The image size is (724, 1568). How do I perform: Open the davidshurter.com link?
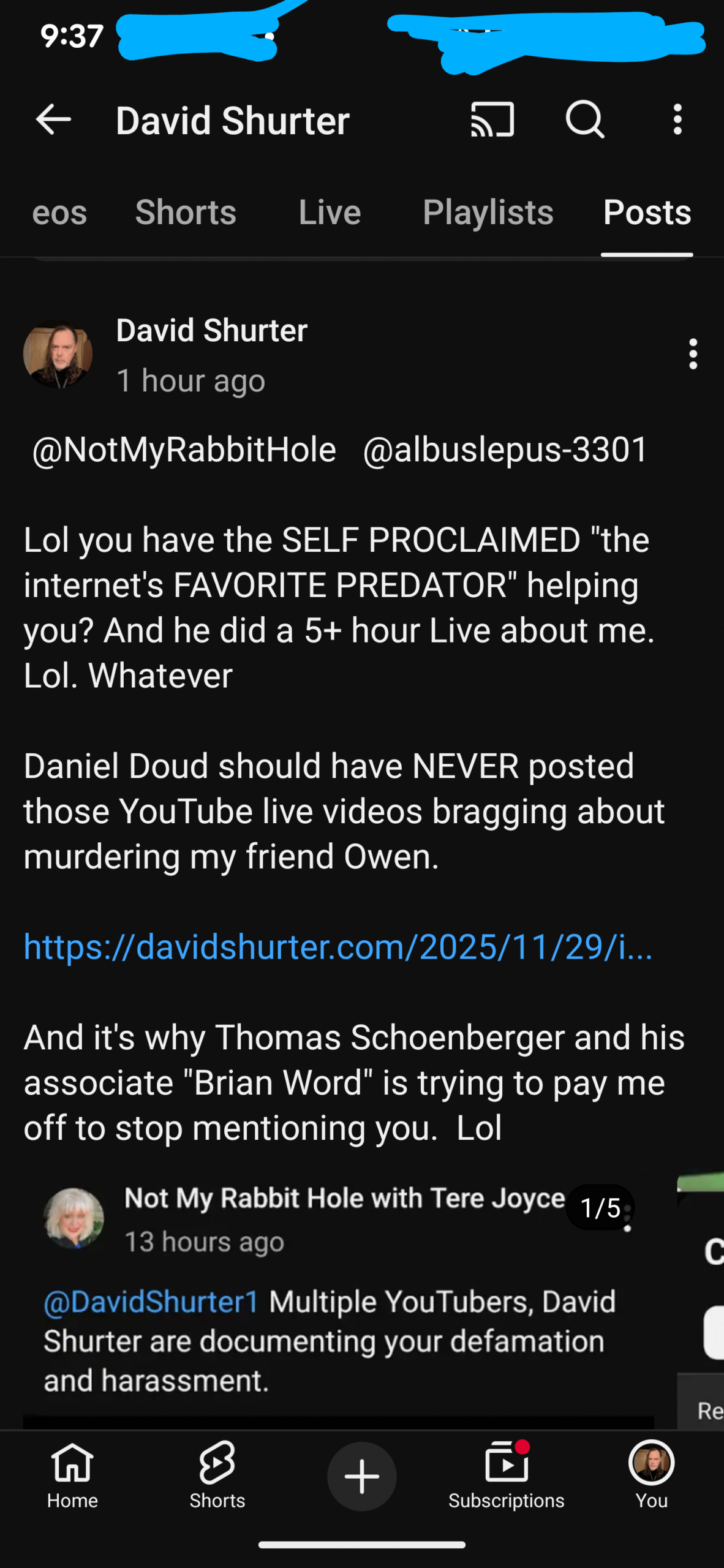point(338,947)
